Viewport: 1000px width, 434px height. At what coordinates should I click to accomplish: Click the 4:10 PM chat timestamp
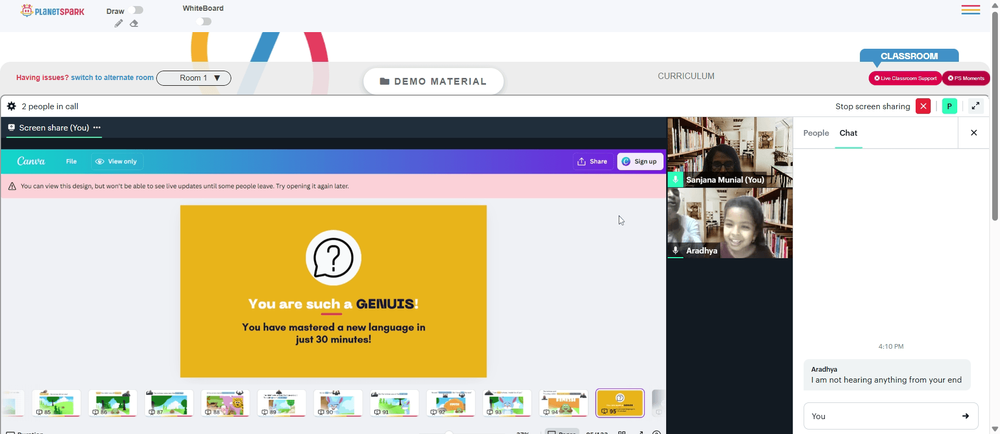click(x=890, y=347)
